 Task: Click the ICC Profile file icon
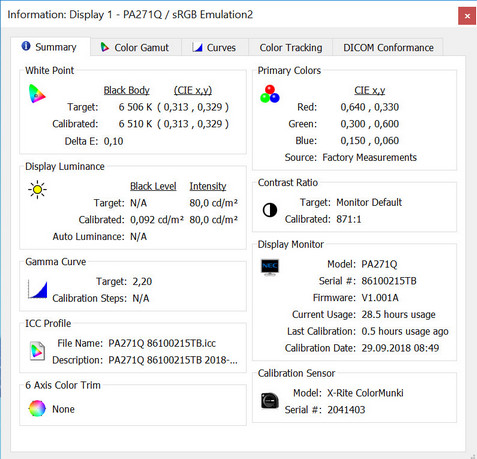[x=37, y=351]
